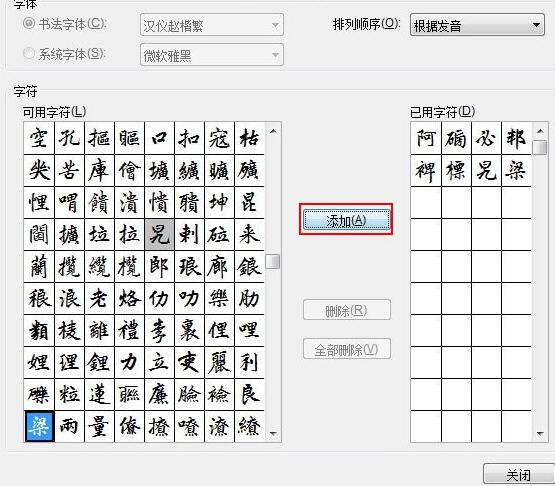Select character 理 in available characters

tap(69, 362)
